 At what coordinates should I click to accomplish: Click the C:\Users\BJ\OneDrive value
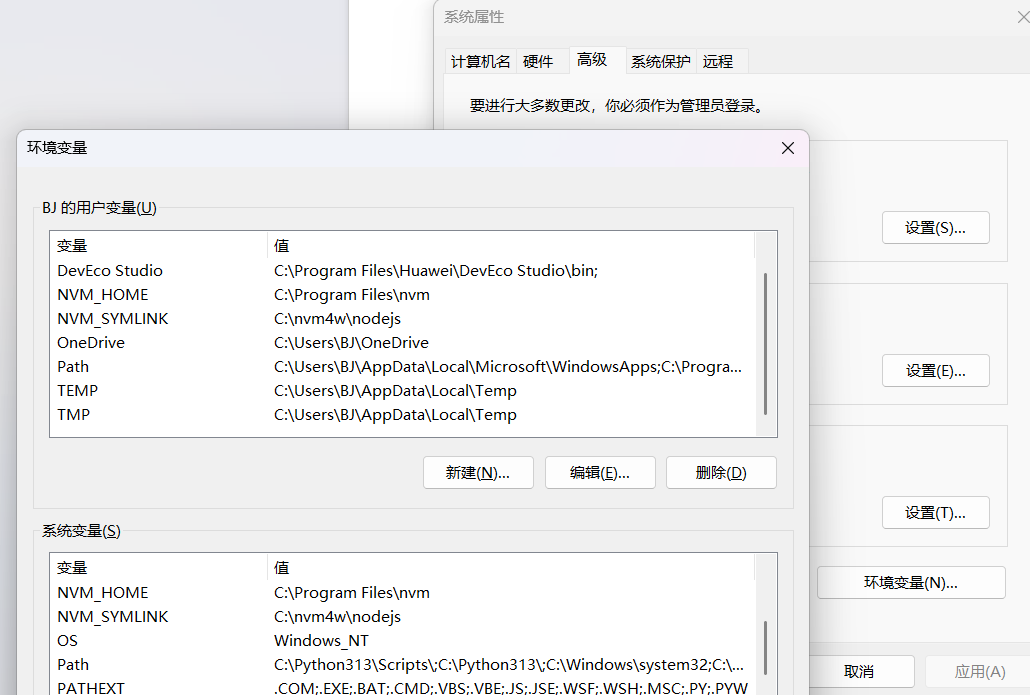pos(351,343)
